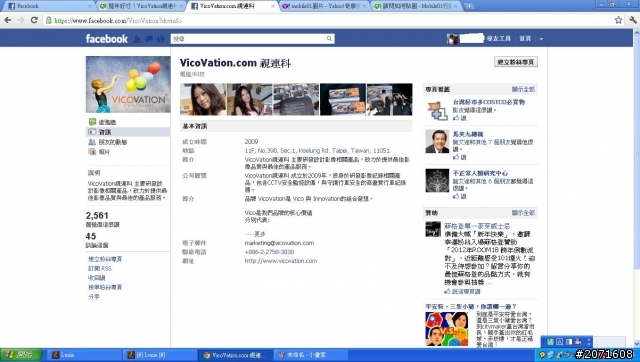Viewport: 640px width, 362px height.
Task: Open a new browser tab
Action: coord(469,6)
